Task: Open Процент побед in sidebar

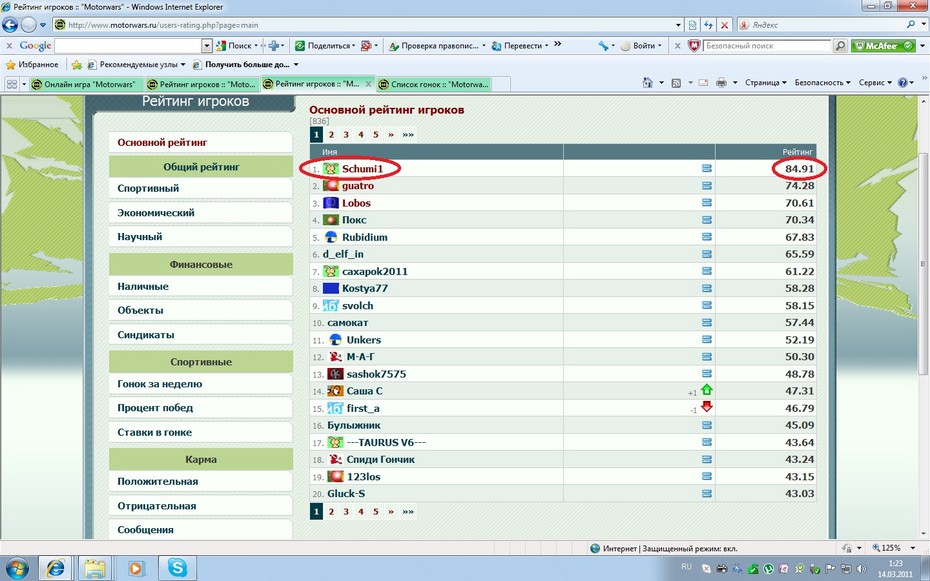Action: (x=155, y=408)
